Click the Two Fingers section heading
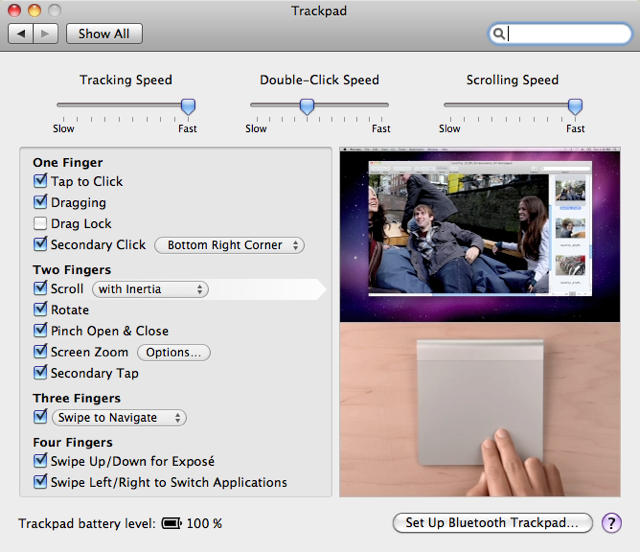 pyautogui.click(x=72, y=270)
